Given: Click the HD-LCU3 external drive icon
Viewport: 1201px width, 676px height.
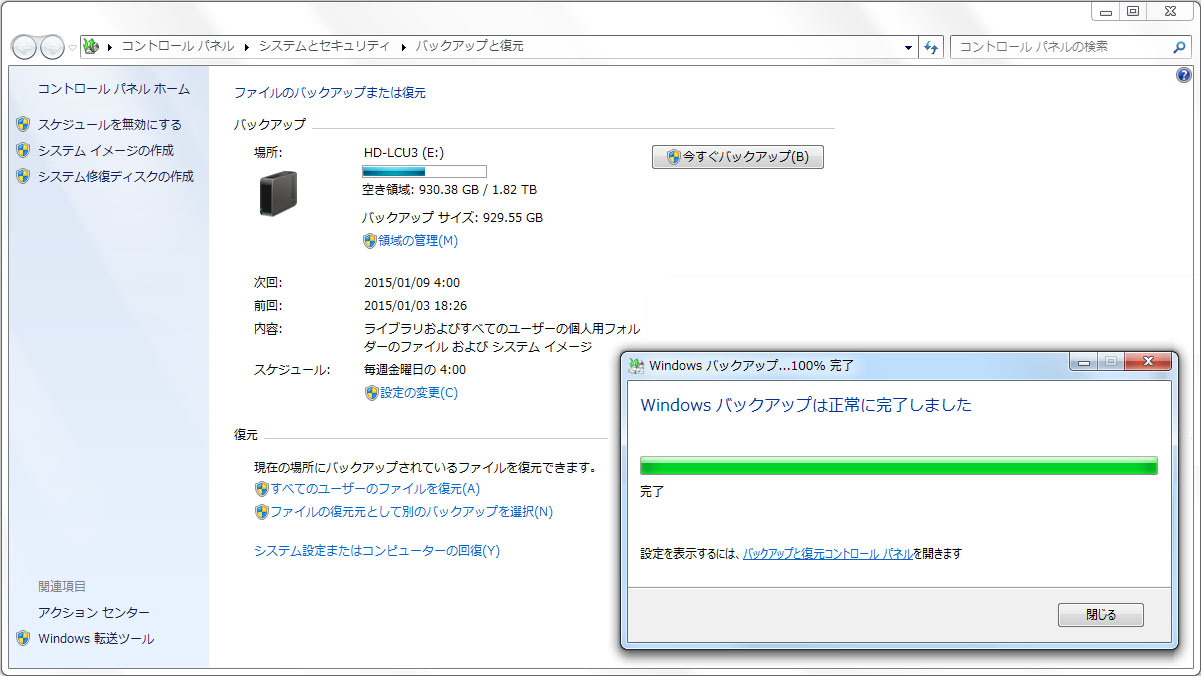Looking at the screenshot, I should coord(279,194).
